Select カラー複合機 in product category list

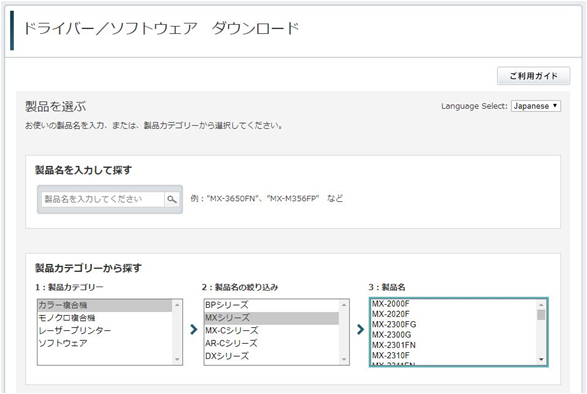(x=105, y=305)
